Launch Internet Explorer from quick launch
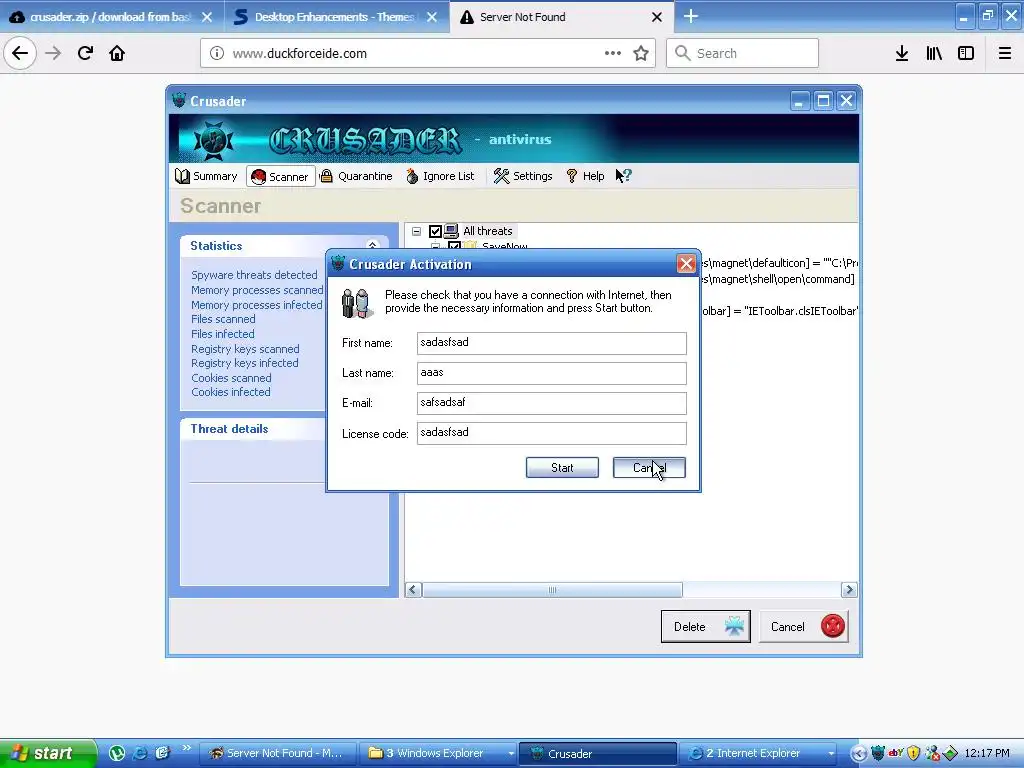 click(x=139, y=753)
